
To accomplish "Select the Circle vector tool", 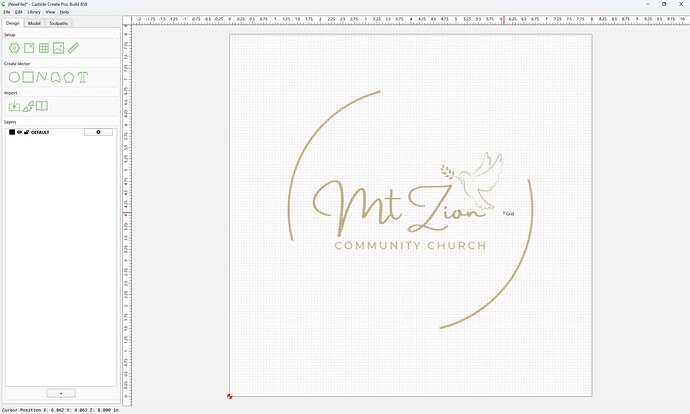I will coord(14,77).
